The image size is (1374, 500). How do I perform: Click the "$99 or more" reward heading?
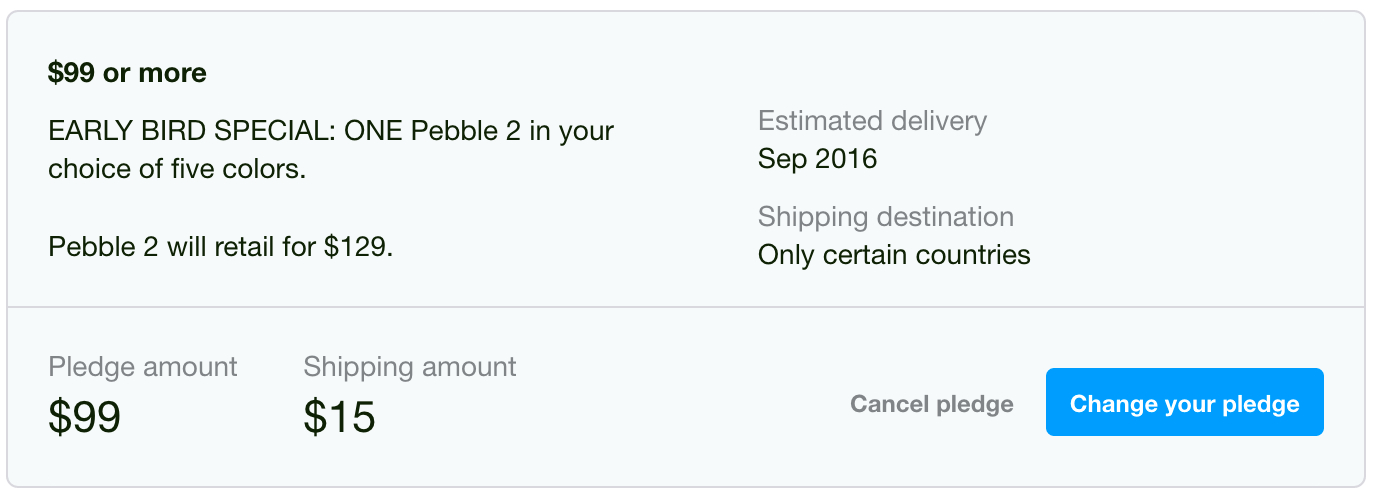coord(127,73)
